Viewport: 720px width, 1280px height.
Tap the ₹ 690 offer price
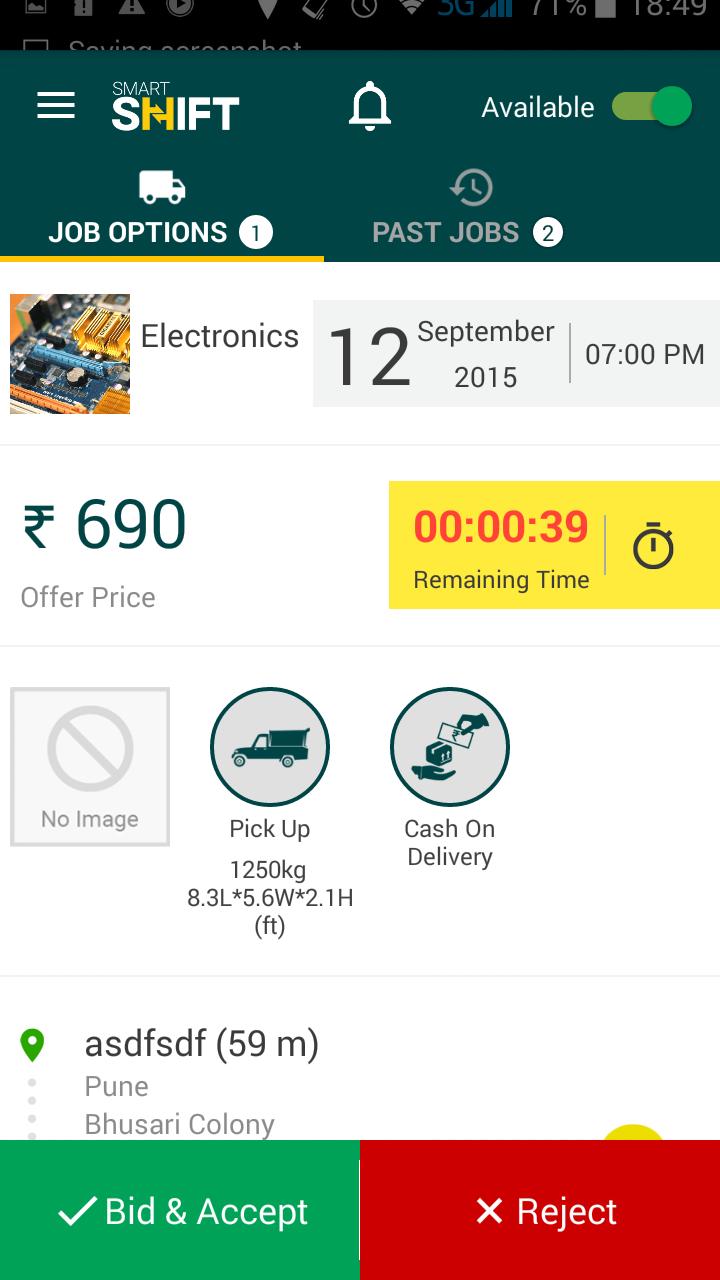pos(105,526)
